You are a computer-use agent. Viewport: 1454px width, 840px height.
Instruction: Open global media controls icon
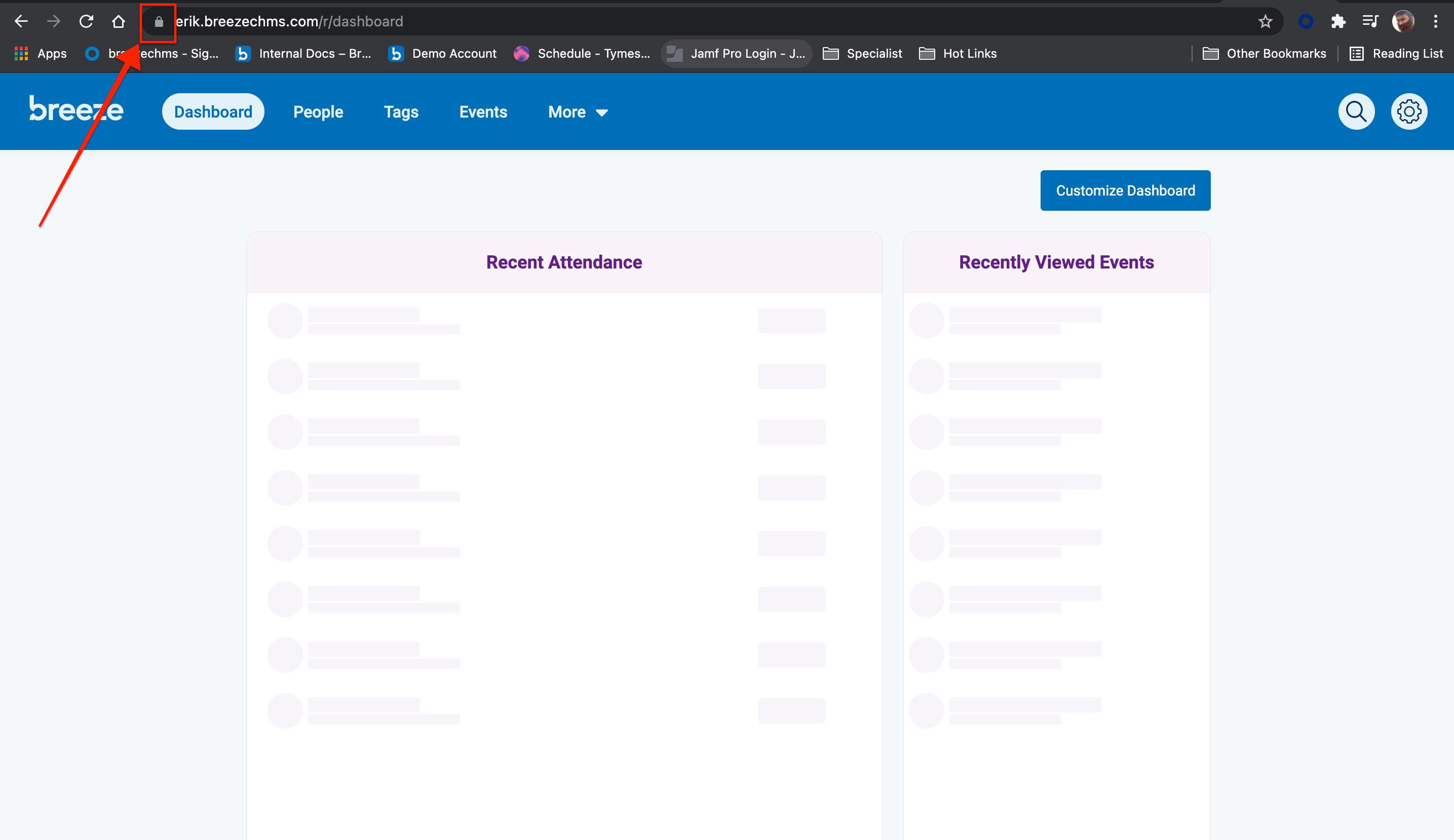pyautogui.click(x=1371, y=21)
